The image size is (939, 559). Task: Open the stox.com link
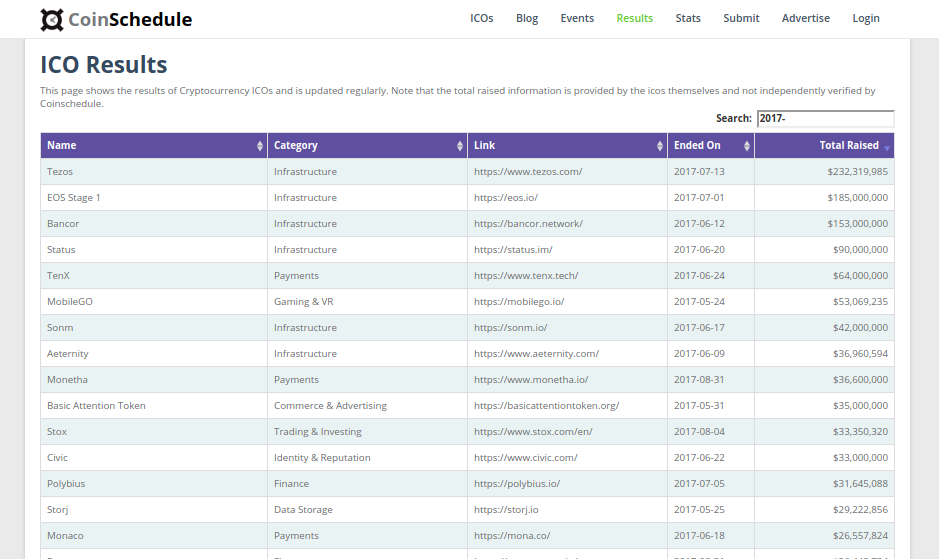[533, 432]
